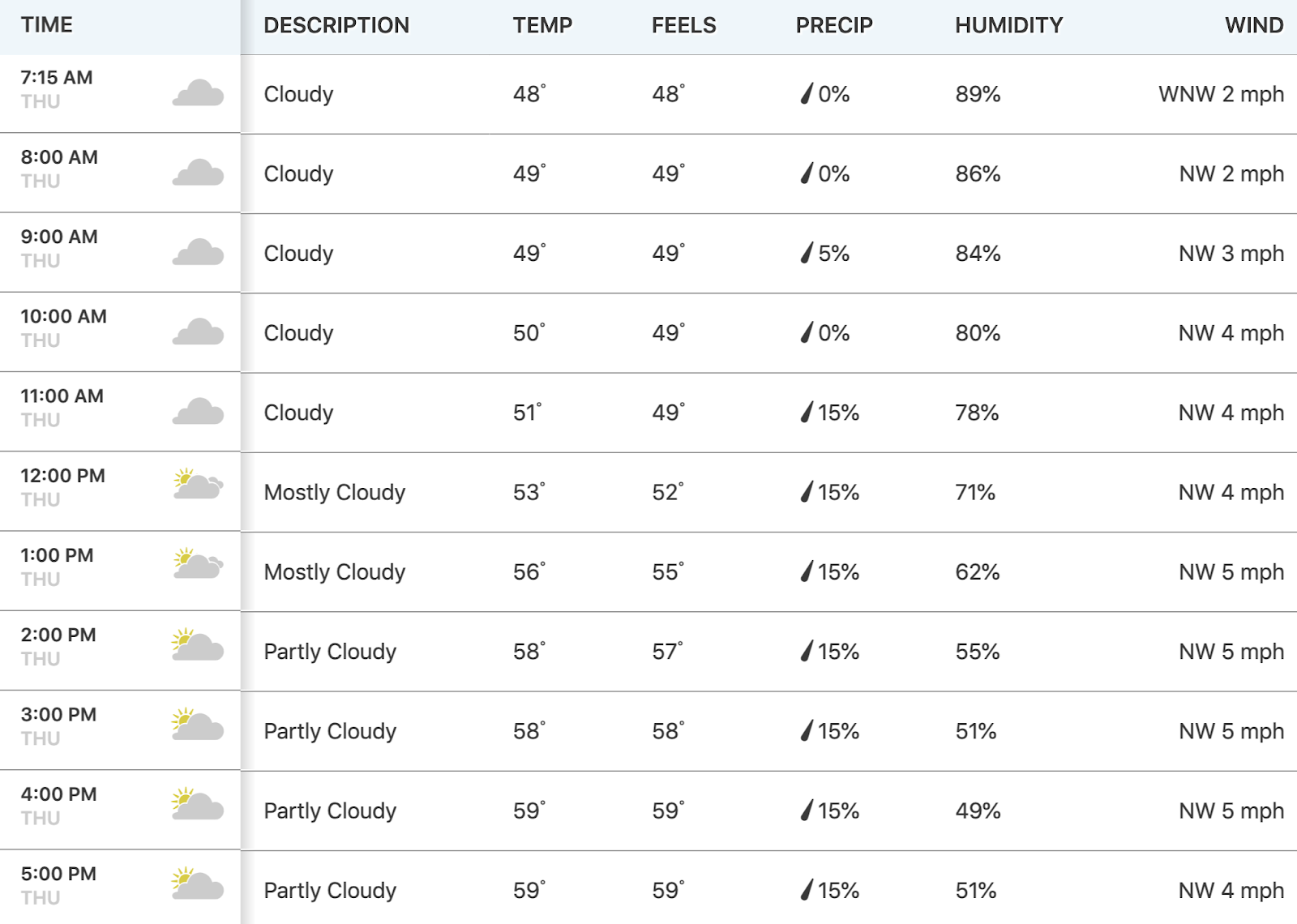Select the DESCRIPTION column header
Viewport: 1297px width, 924px height.
point(336,25)
